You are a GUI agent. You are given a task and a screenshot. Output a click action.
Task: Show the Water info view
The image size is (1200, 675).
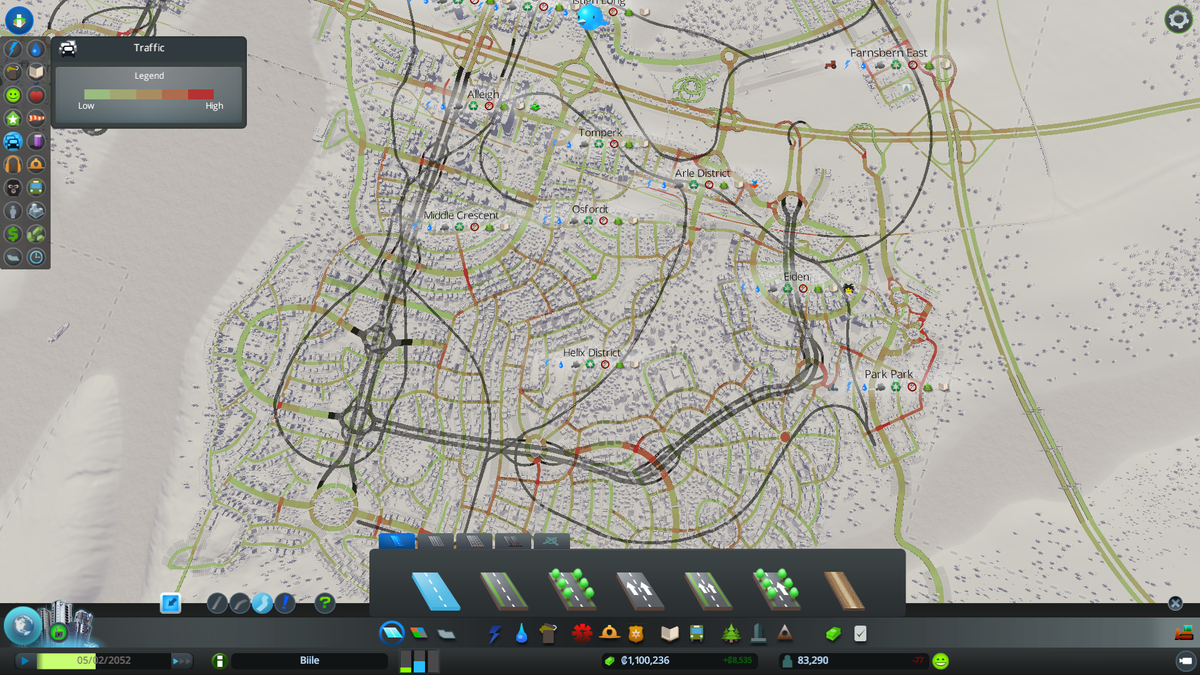36,49
